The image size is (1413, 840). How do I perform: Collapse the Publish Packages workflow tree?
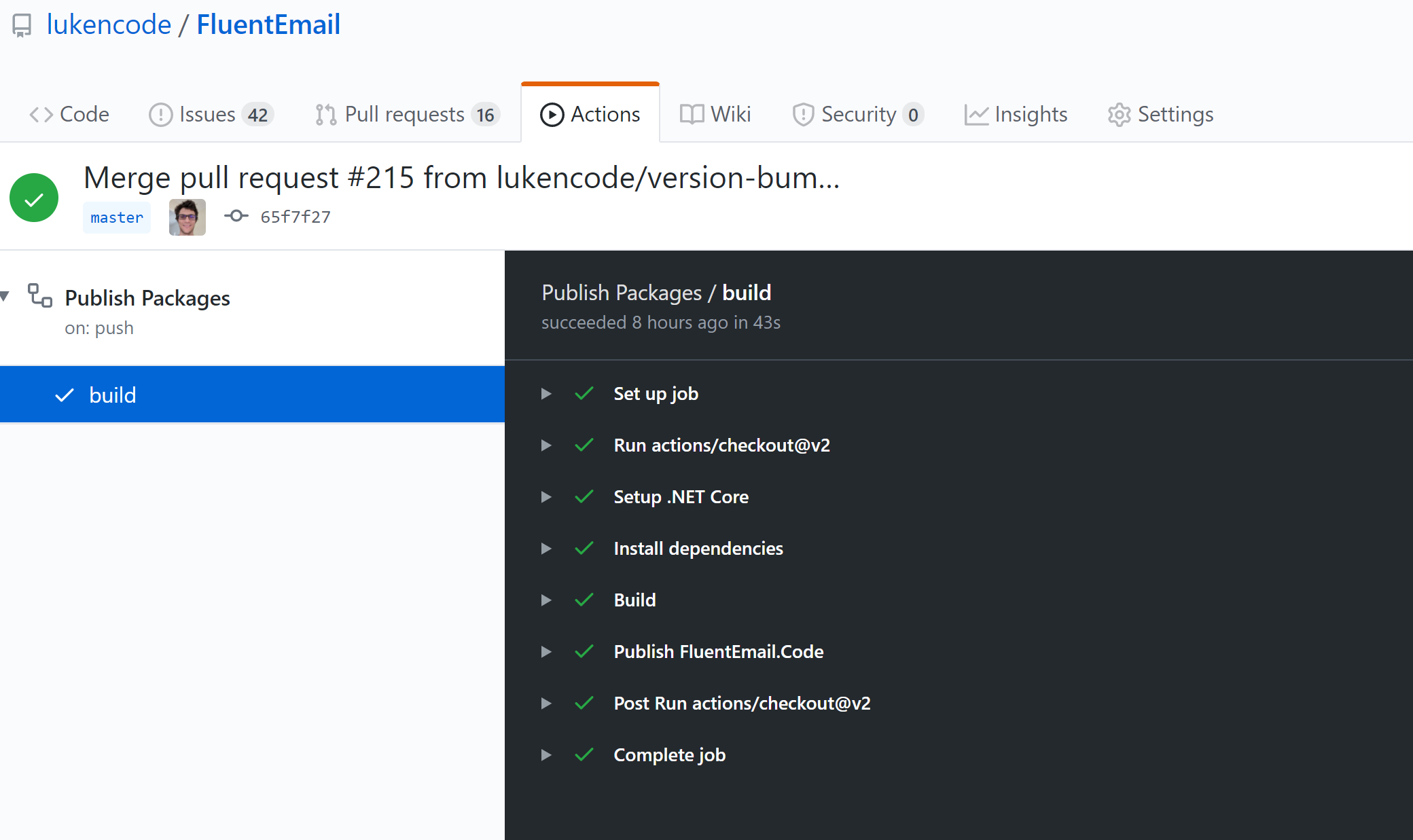click(5, 296)
